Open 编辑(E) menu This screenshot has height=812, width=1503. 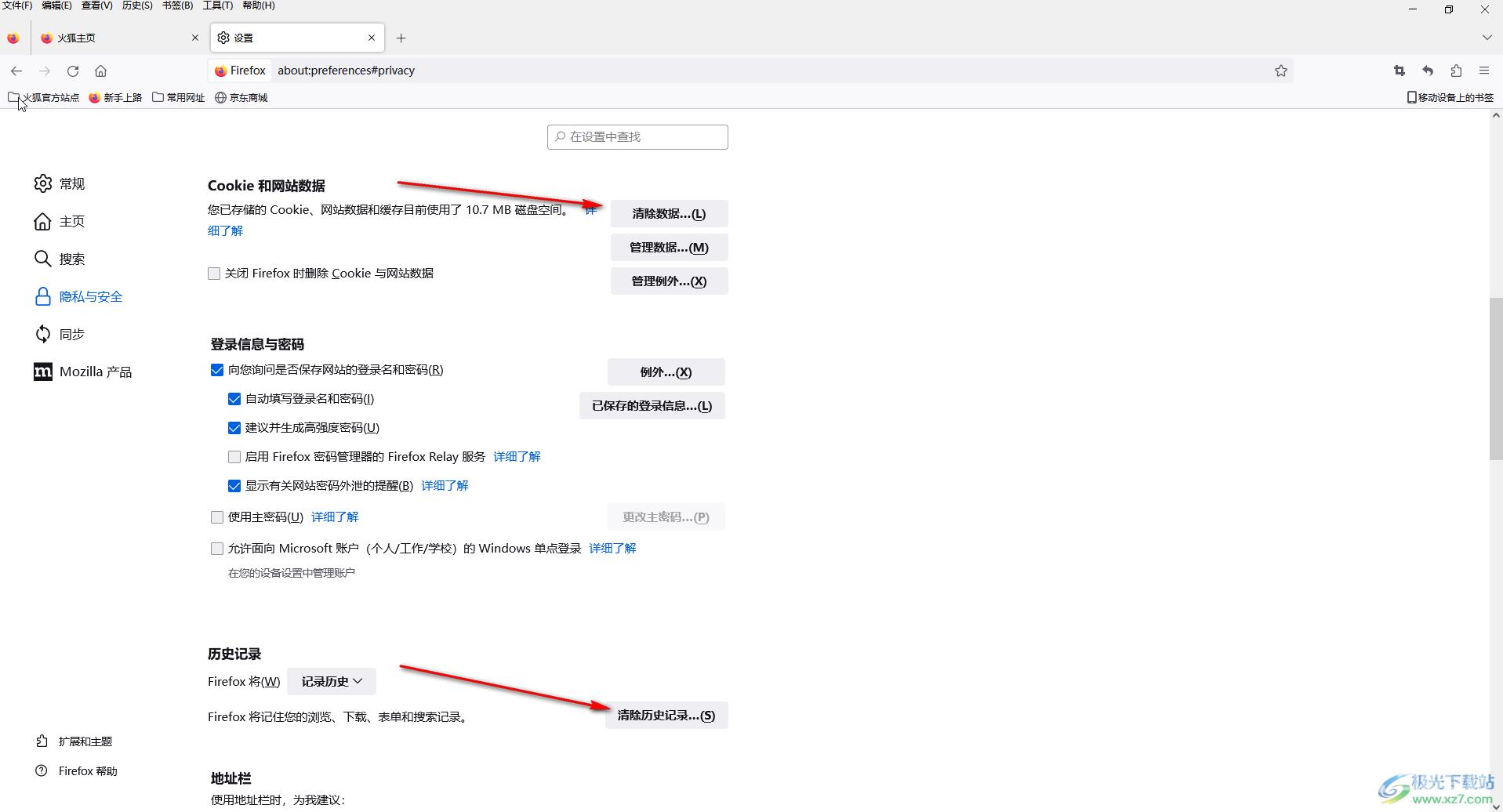tap(56, 5)
